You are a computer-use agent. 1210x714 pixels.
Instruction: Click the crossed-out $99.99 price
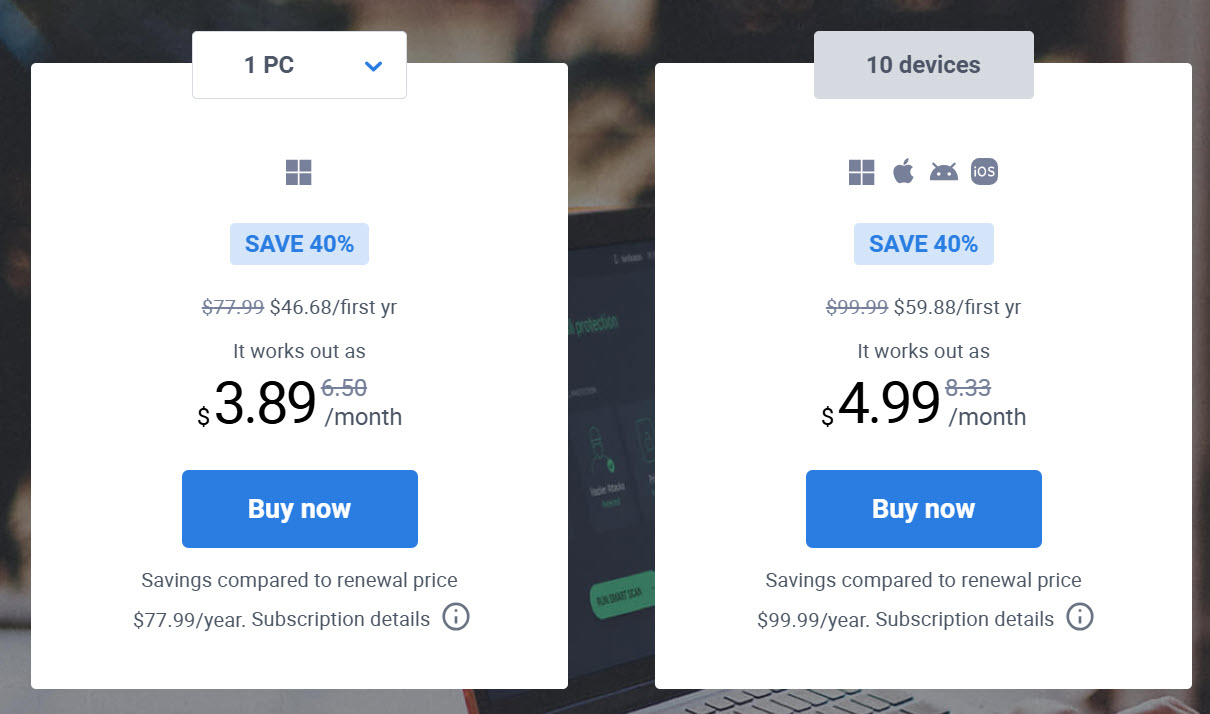[857, 307]
